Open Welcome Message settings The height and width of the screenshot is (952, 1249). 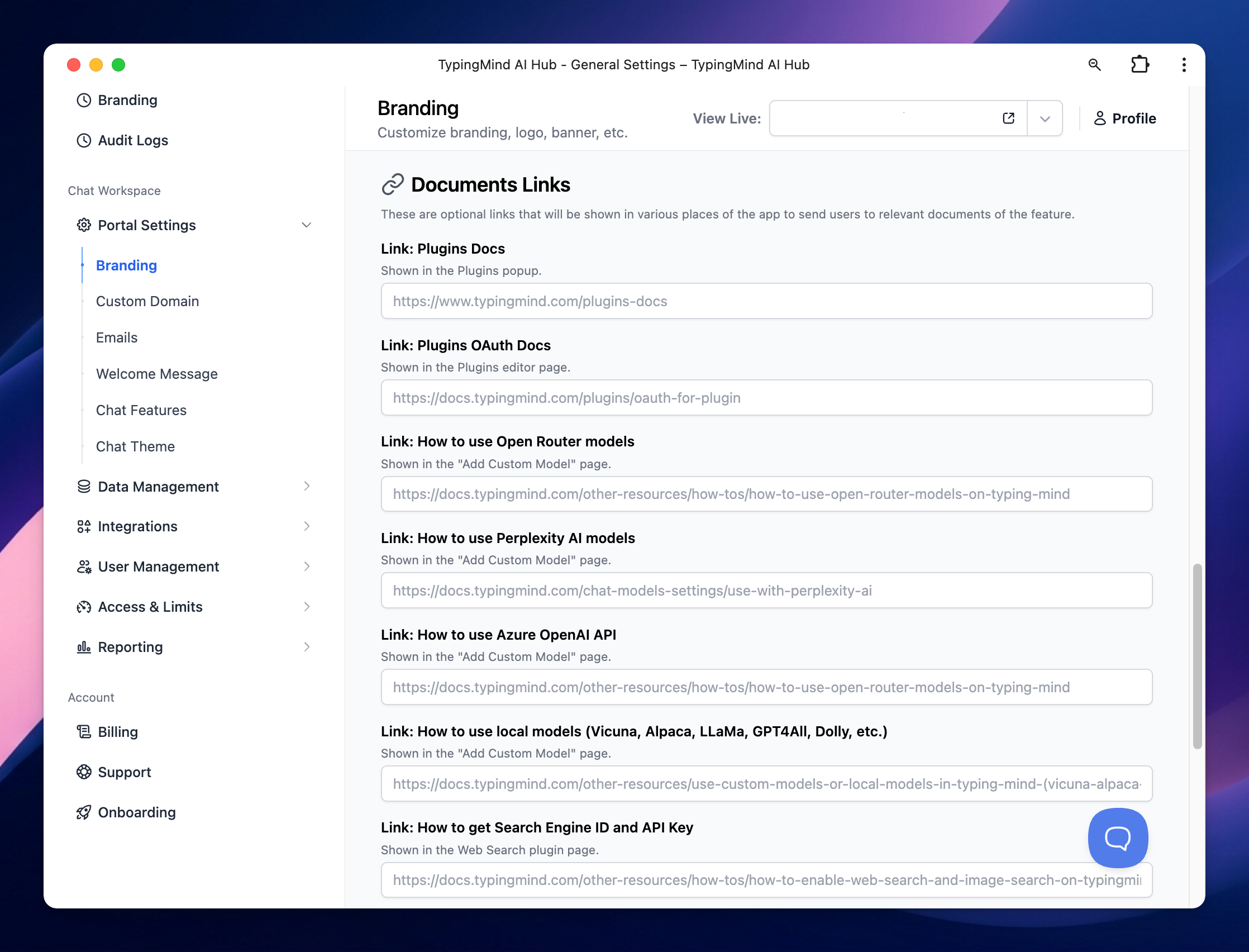[x=157, y=374]
